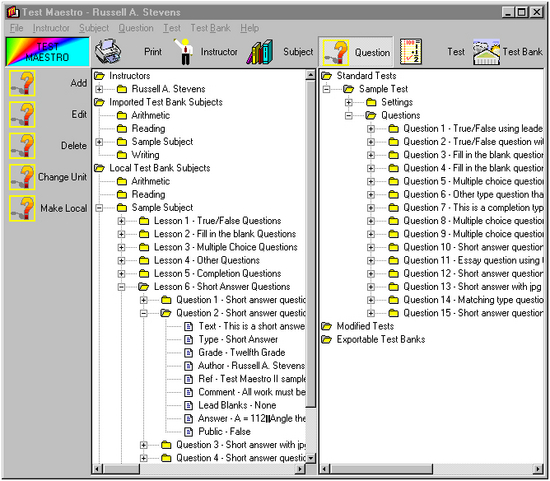Click the Text document icon in left tree
Screen dimensions: 550x481
[189, 327]
